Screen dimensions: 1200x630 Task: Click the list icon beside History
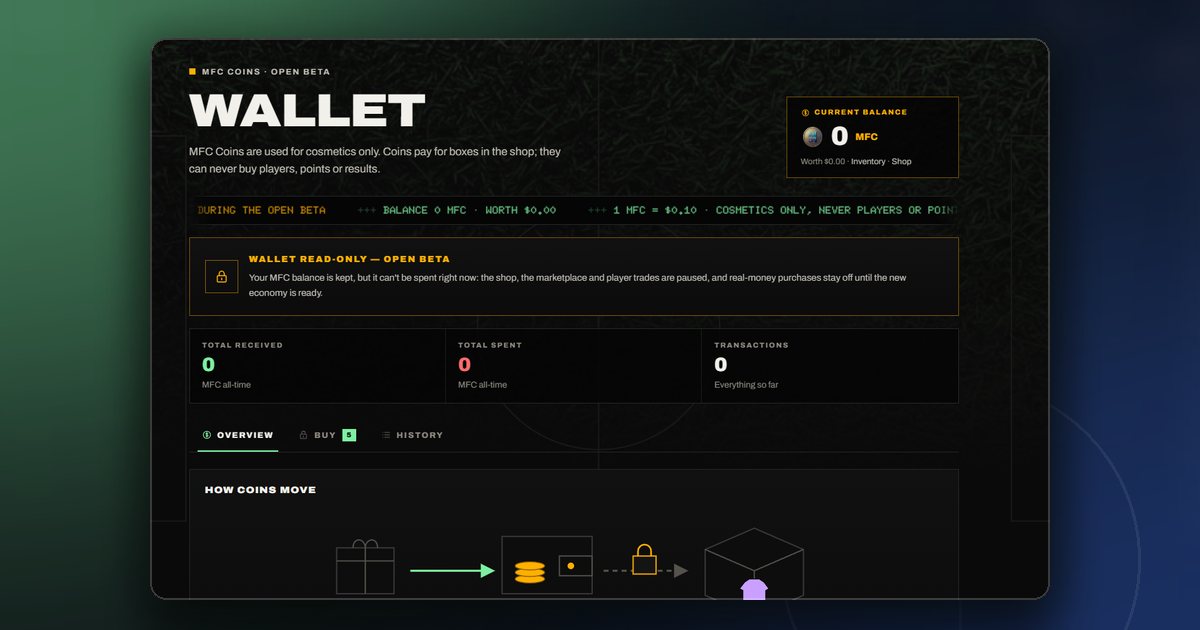pyautogui.click(x=386, y=435)
